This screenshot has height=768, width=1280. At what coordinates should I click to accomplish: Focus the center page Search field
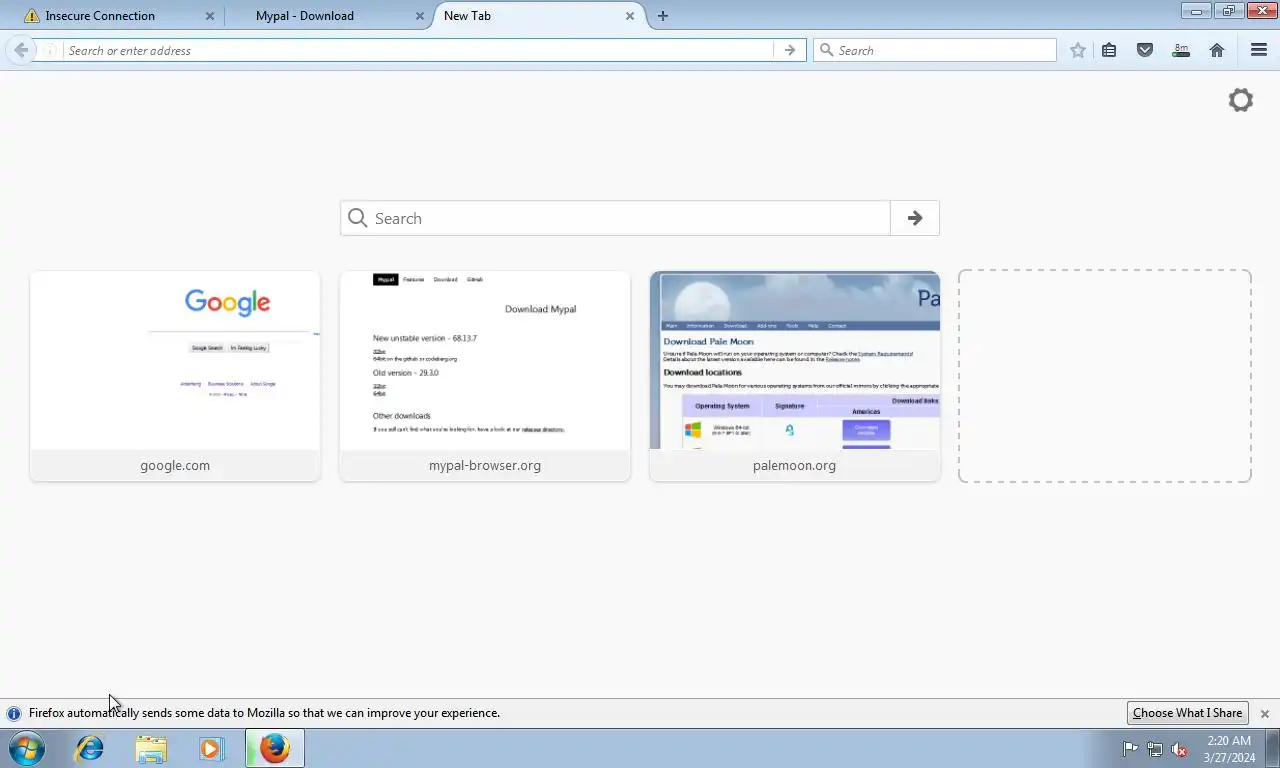pos(630,218)
